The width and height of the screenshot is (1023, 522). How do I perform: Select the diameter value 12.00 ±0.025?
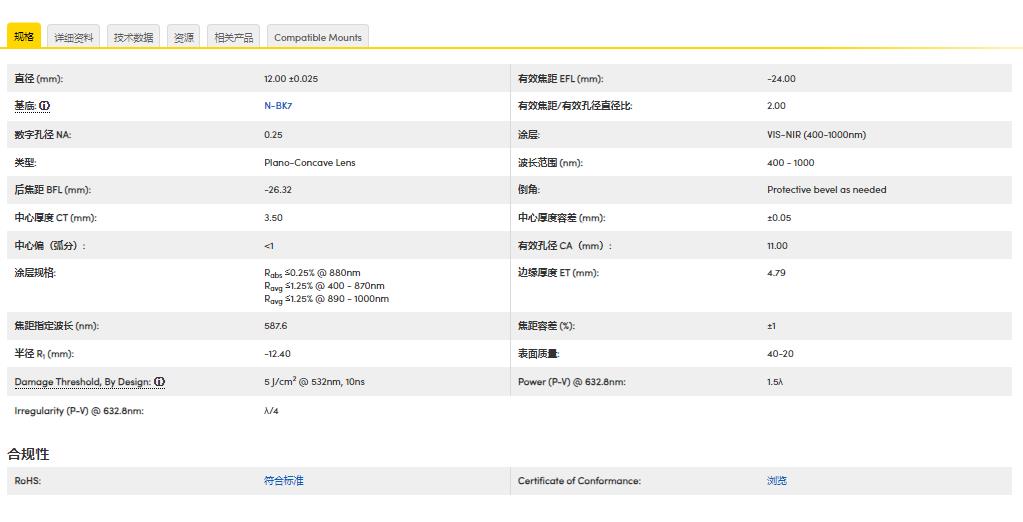coord(291,78)
